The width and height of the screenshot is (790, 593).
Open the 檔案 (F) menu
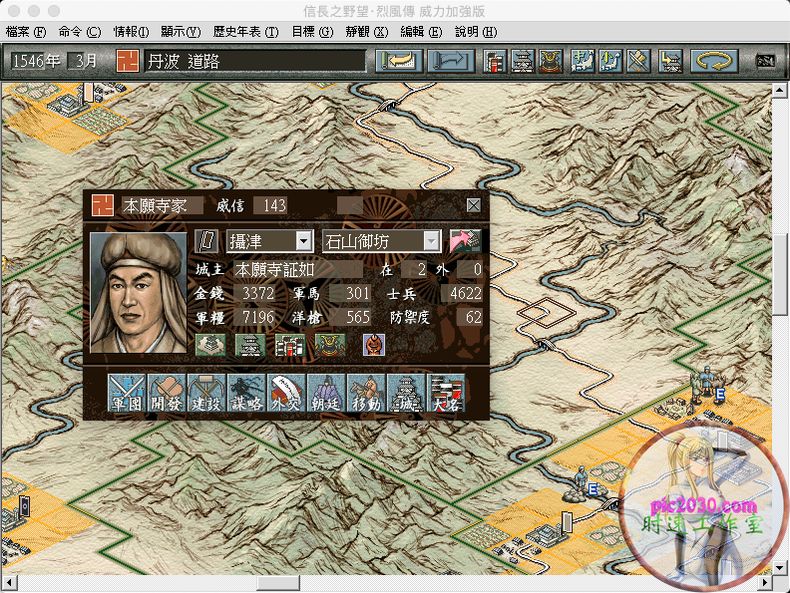(x=26, y=32)
